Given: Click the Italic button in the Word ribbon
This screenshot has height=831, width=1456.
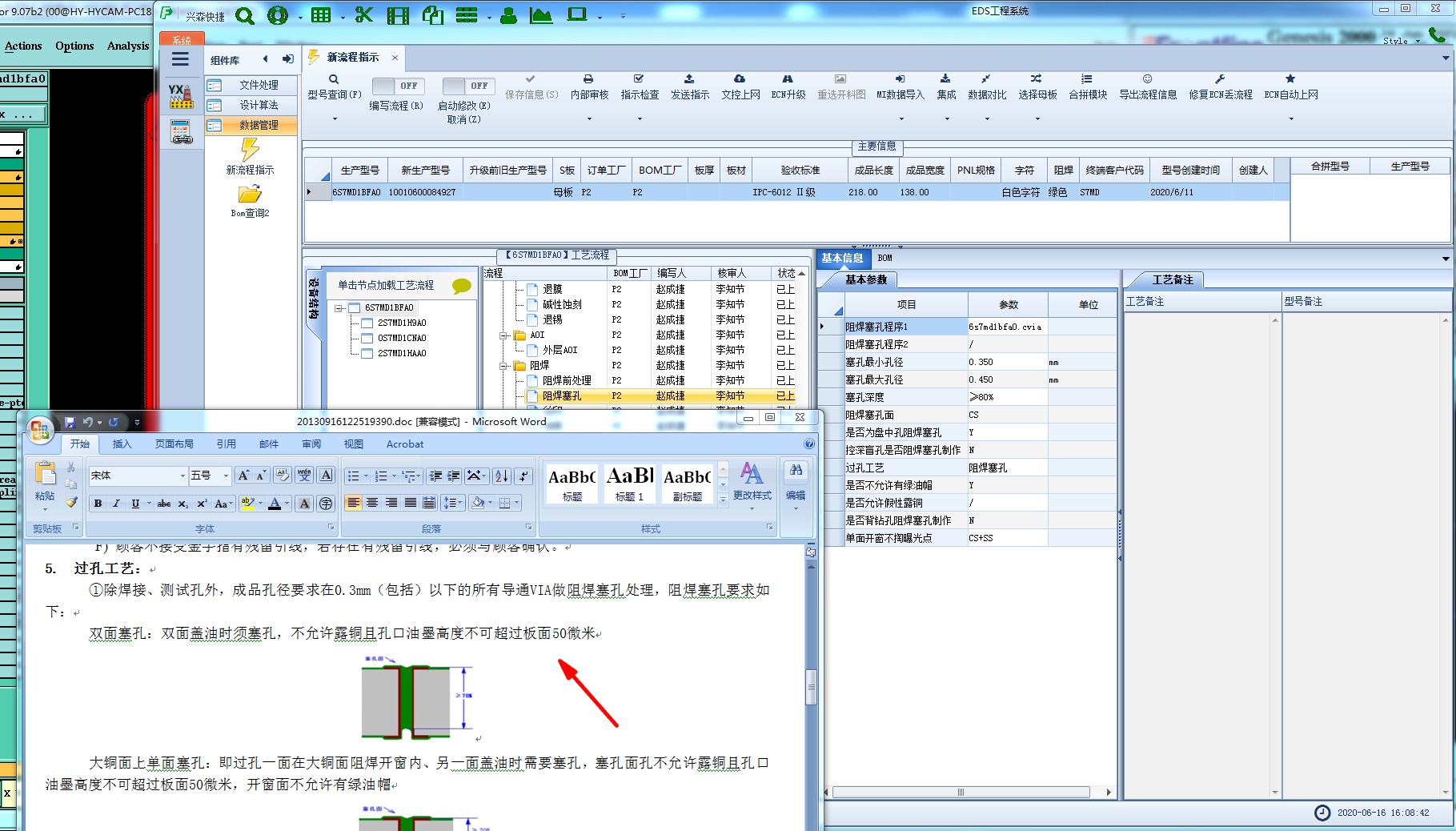Looking at the screenshot, I should coord(116,504).
